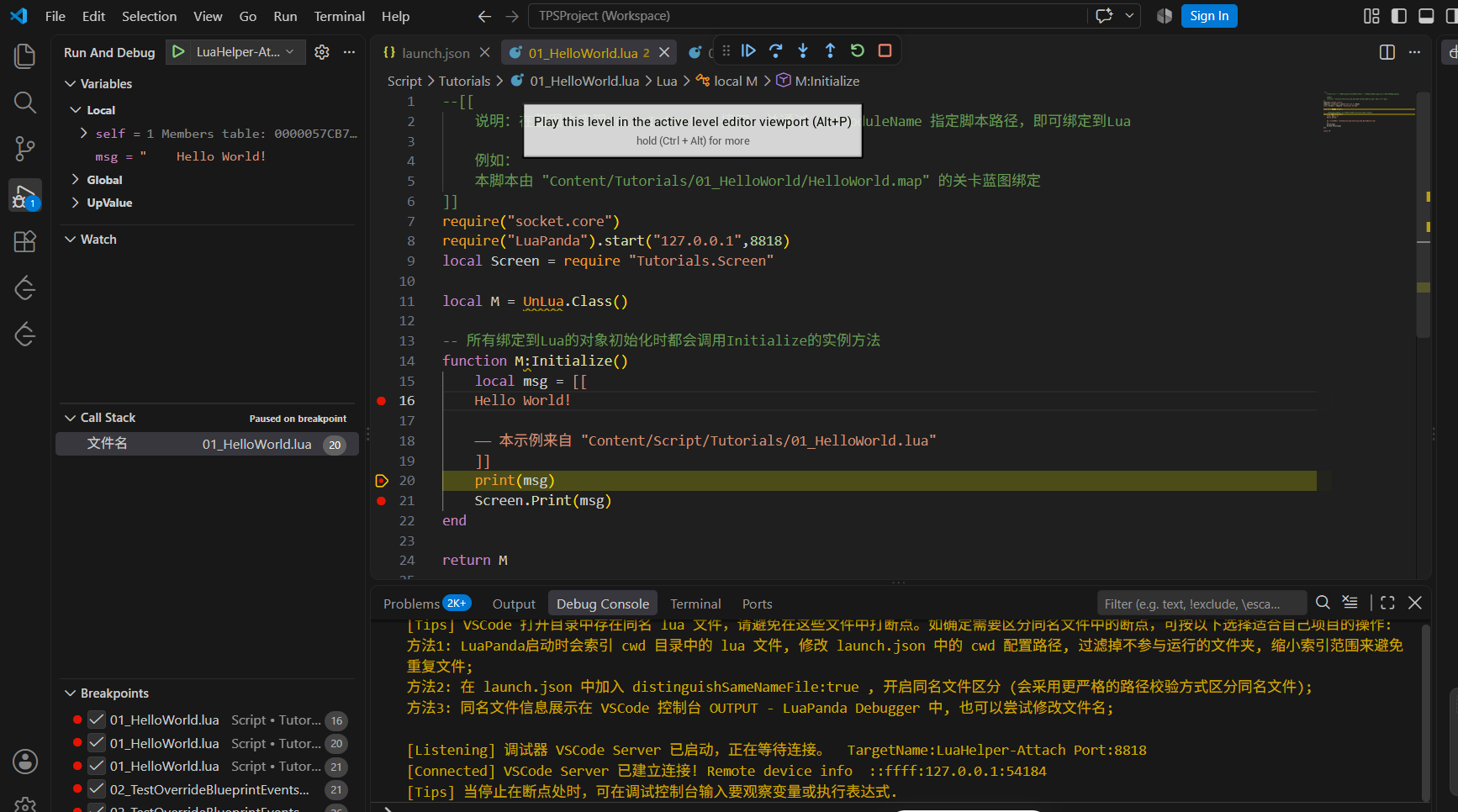Open the LuaHelper-Attach configuration dropdown
Viewport: 1458px width, 812px height.
[245, 52]
